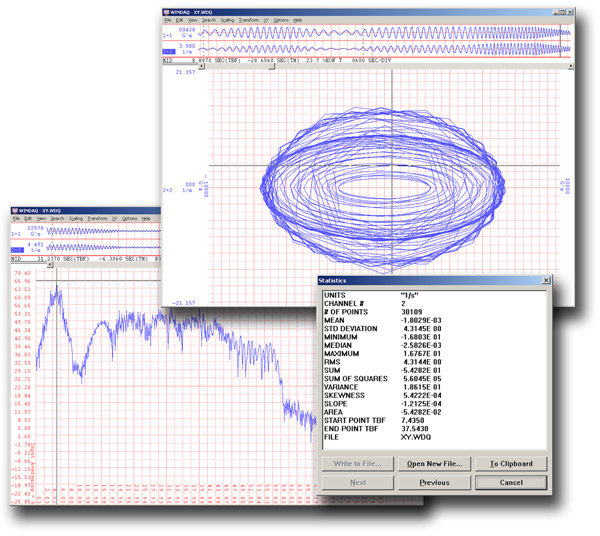Select the 1=1 channel label in the front window
Screen dimensions: 600x536
tap(167, 35)
